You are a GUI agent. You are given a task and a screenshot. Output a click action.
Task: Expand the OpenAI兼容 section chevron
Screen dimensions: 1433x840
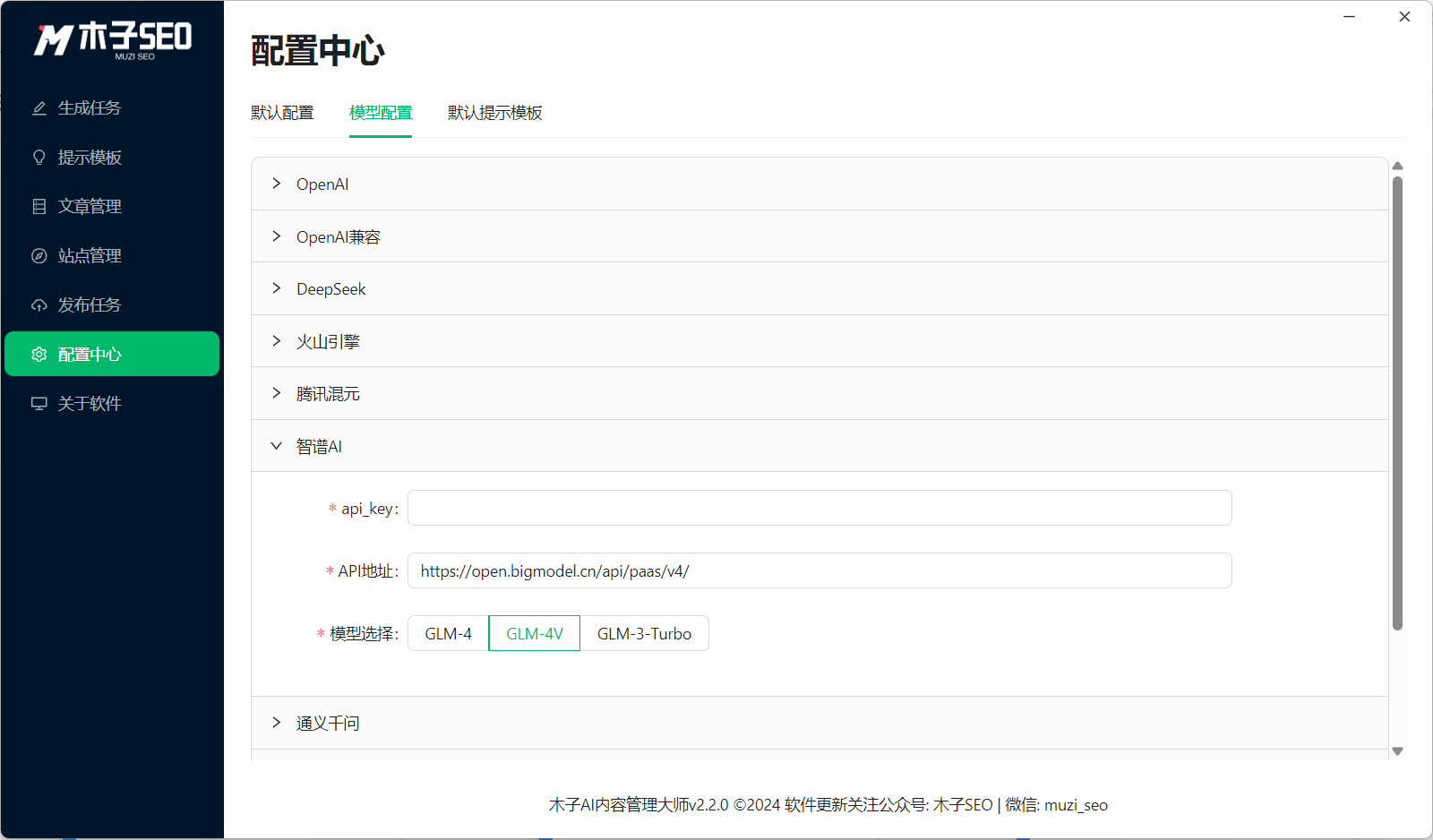coord(277,236)
